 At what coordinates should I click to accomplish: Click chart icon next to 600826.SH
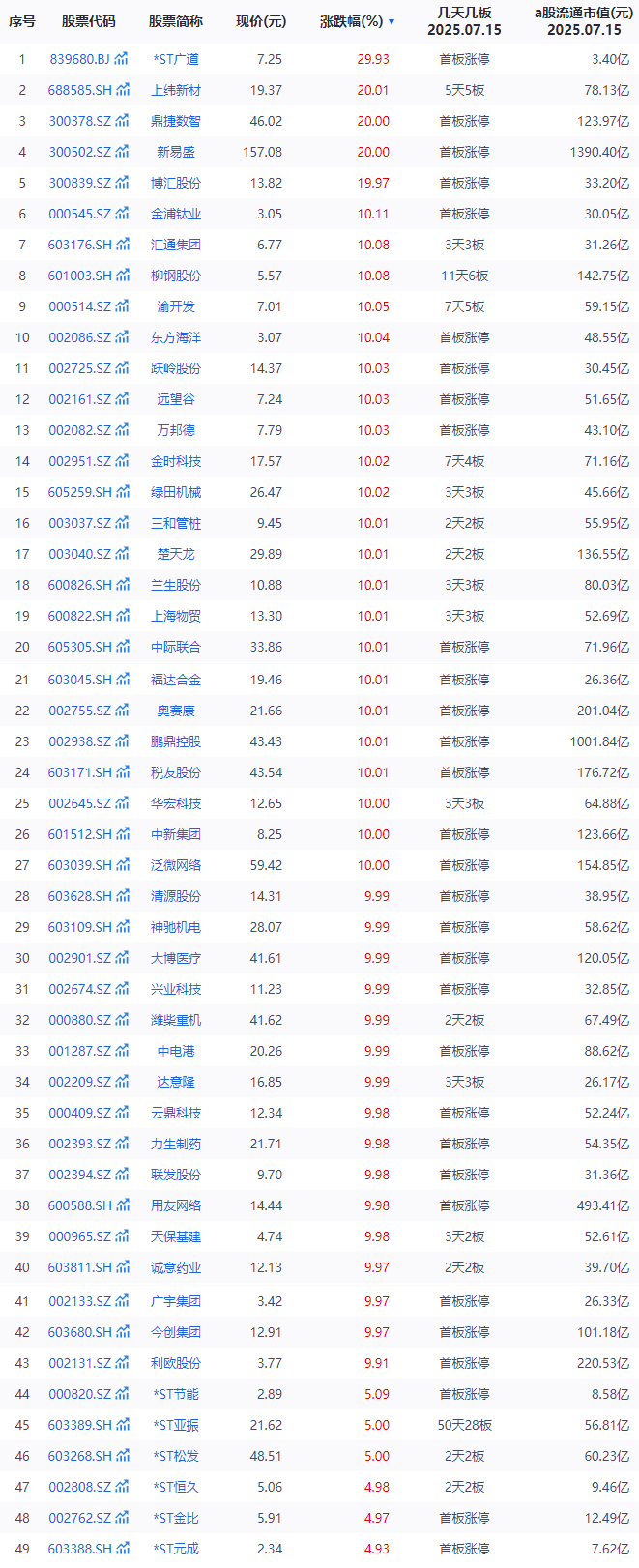(123, 585)
